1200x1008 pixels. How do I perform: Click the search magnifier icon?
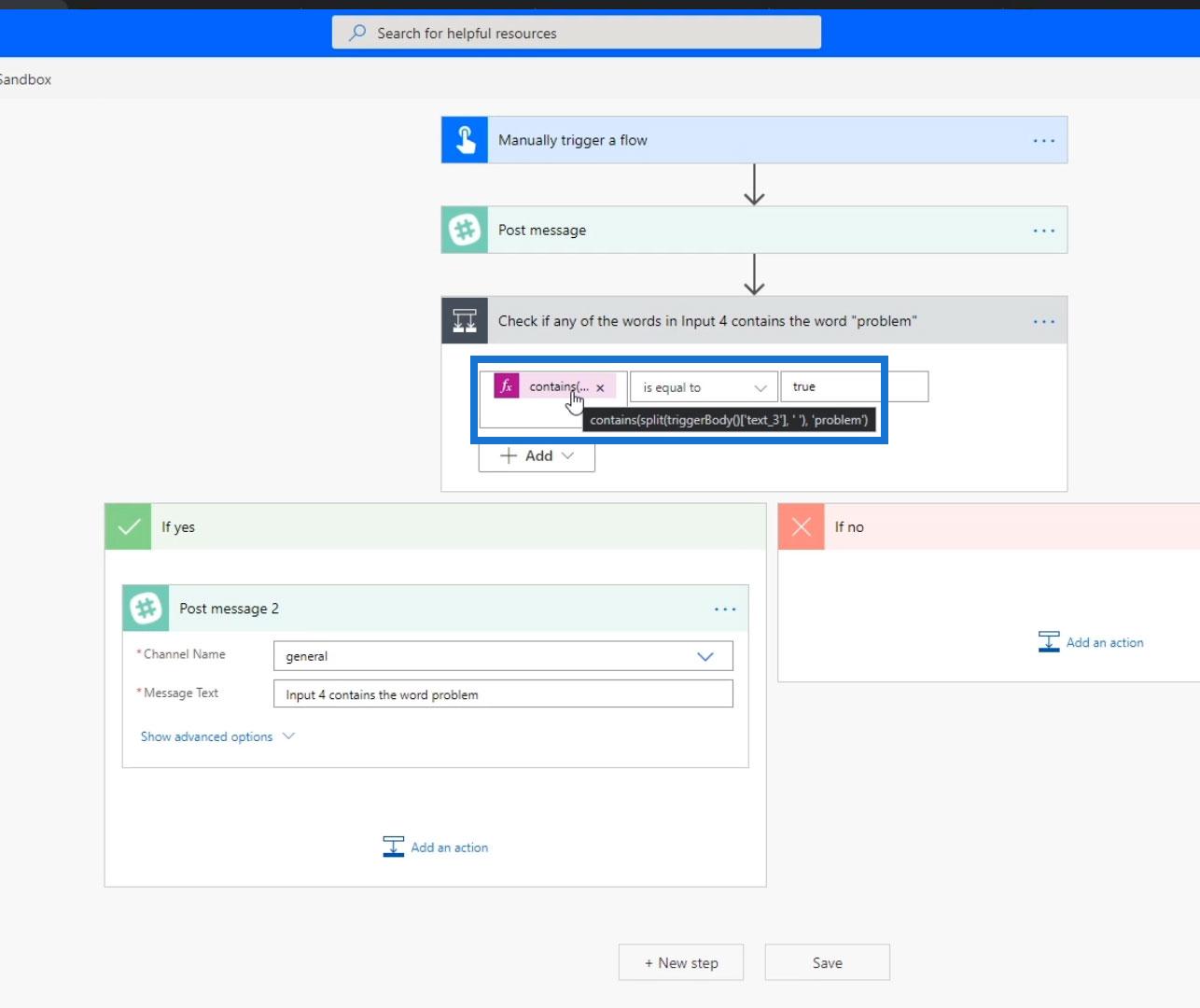pos(357,33)
